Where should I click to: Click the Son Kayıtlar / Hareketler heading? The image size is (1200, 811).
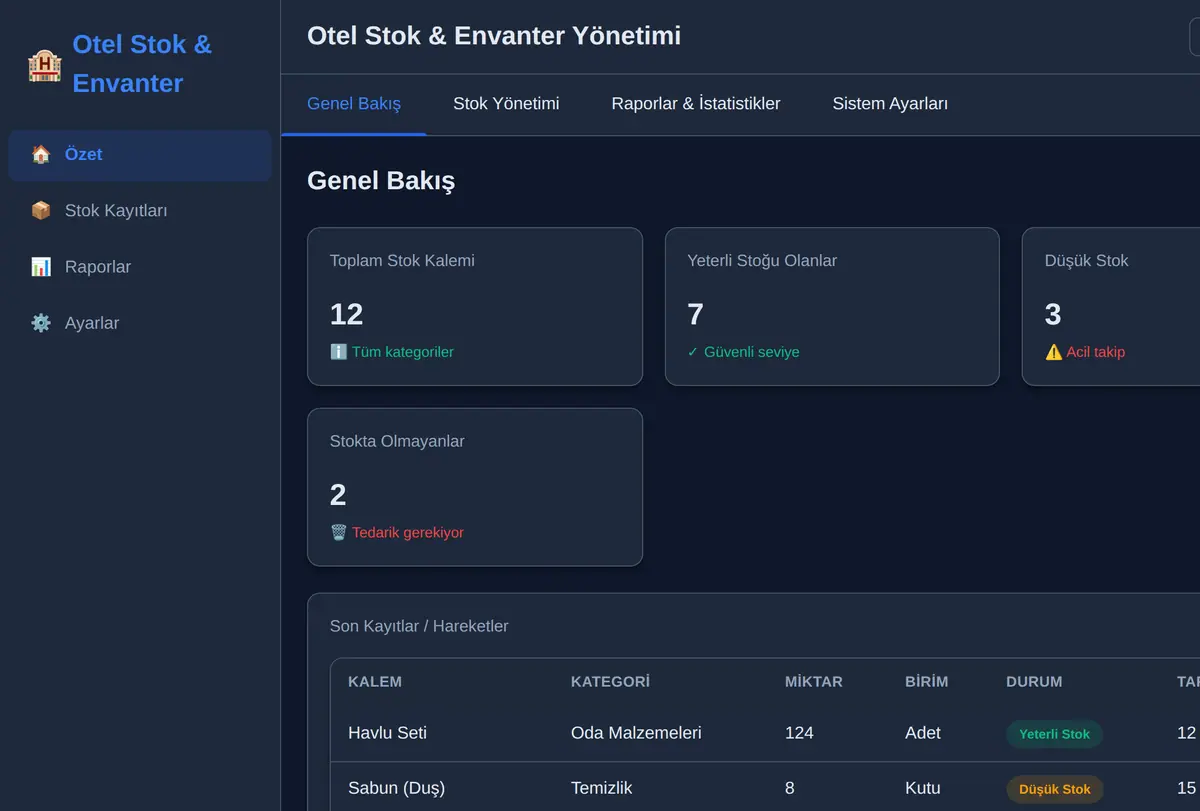click(x=419, y=626)
